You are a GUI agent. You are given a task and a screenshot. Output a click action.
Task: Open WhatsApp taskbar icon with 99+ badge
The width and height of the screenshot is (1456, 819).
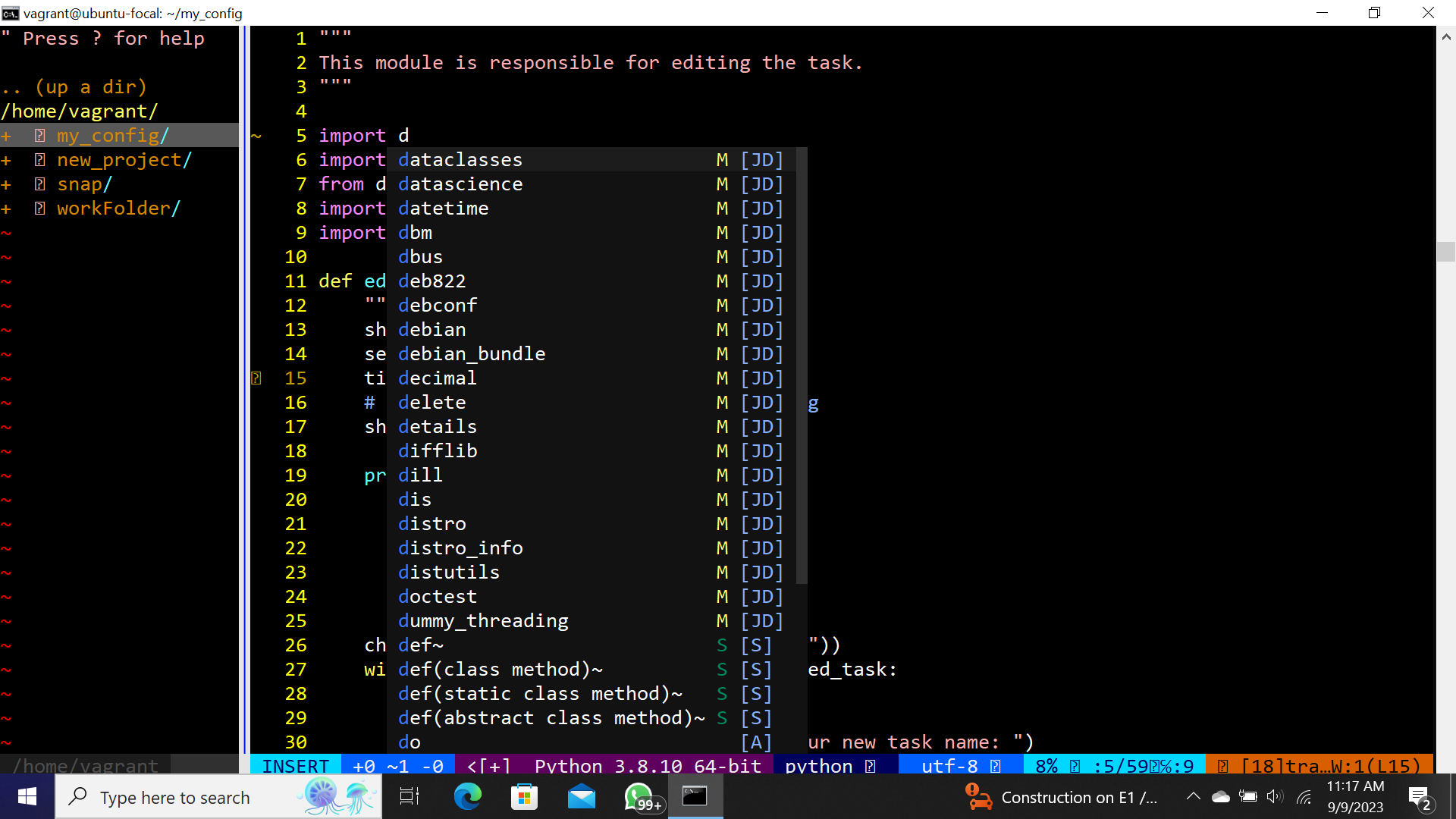639,797
